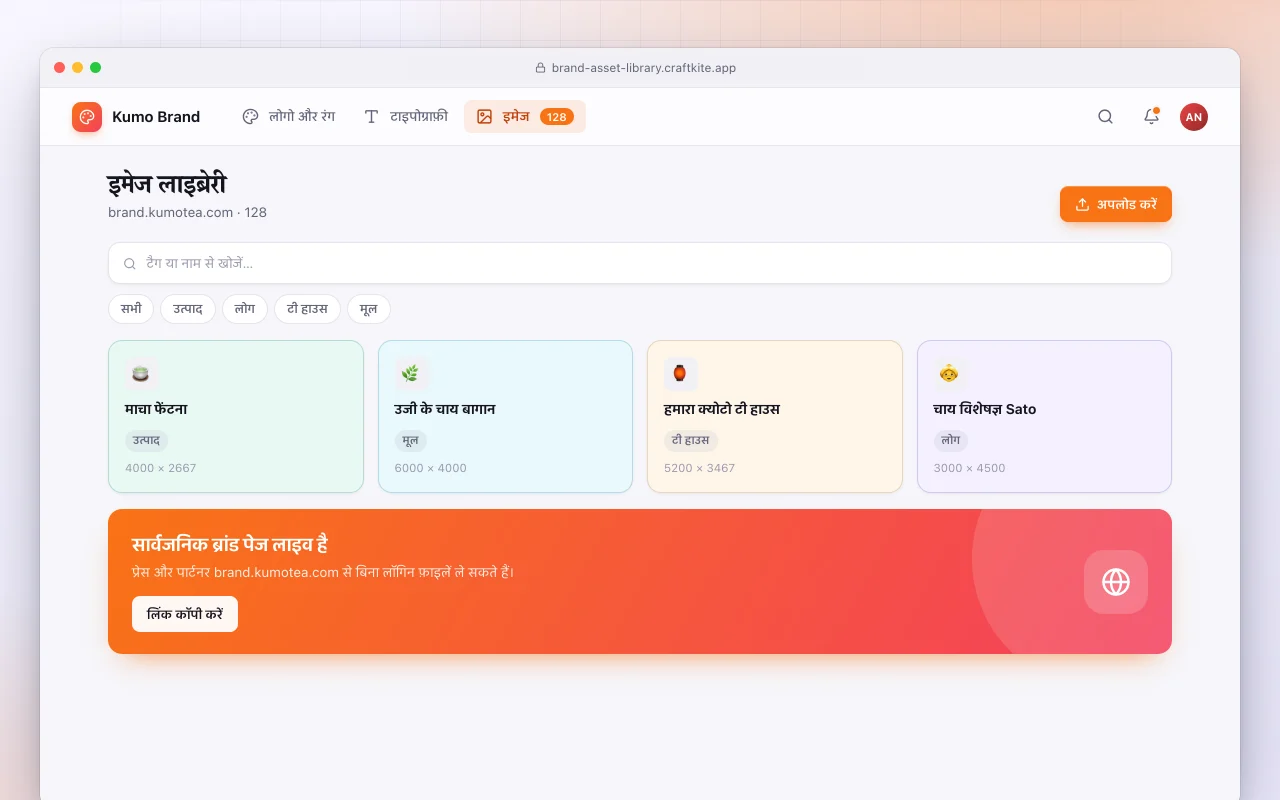
Task: Select the सभी filter chip
Action: click(x=131, y=309)
